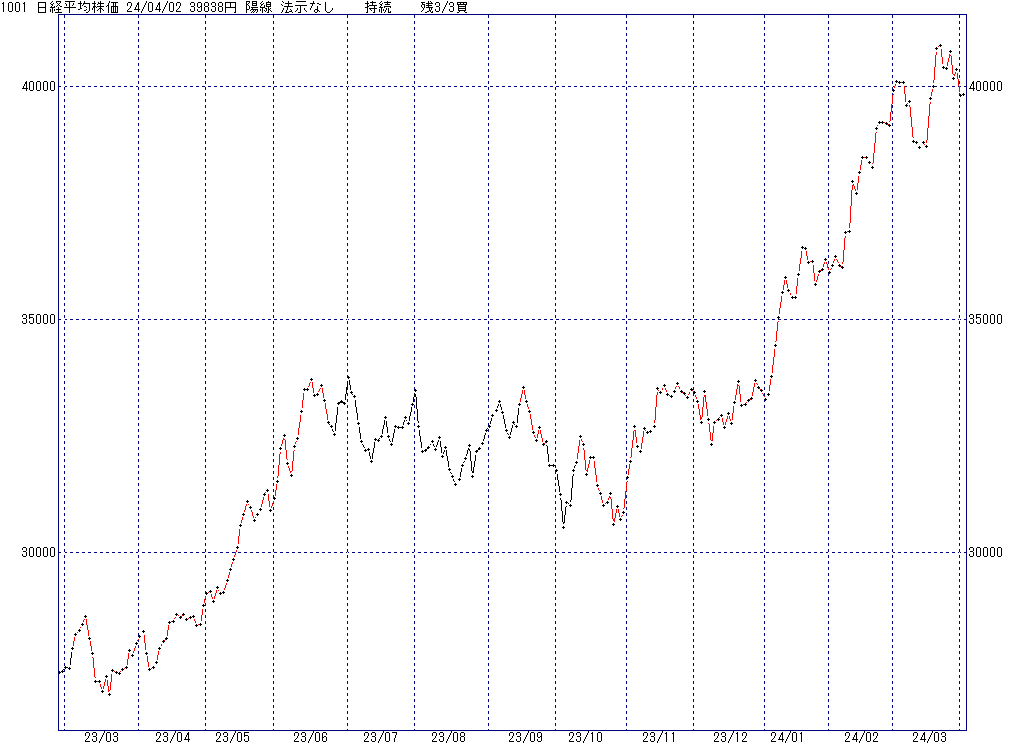Click the 残3/3買 signal text

(443, 8)
